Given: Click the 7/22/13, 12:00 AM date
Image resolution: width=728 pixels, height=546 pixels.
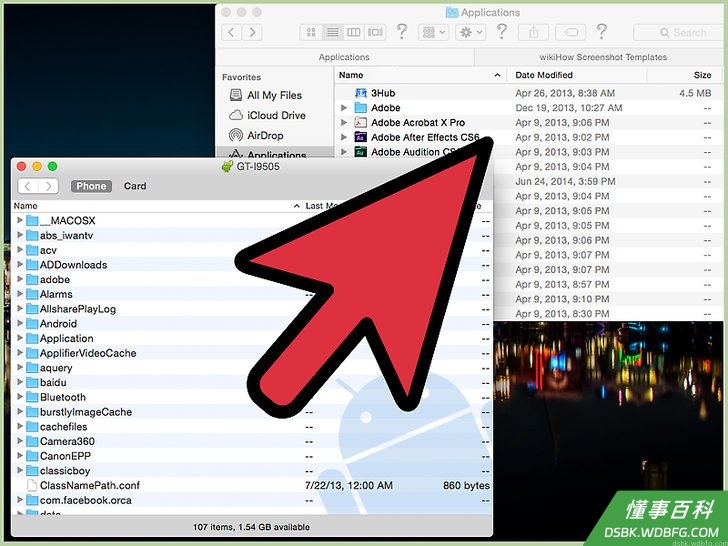Looking at the screenshot, I should click(349, 486).
